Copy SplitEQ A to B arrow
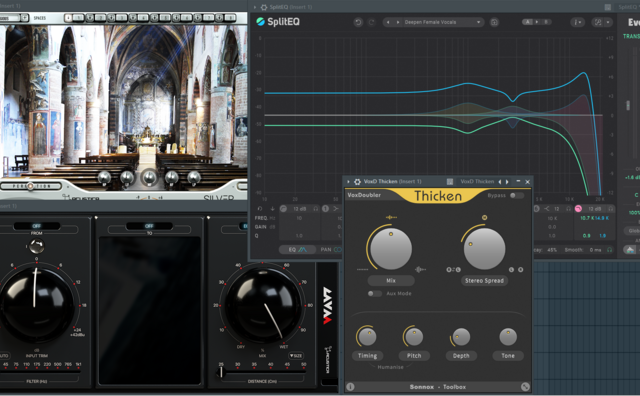Screen dimensions: 640x396 [537, 22]
